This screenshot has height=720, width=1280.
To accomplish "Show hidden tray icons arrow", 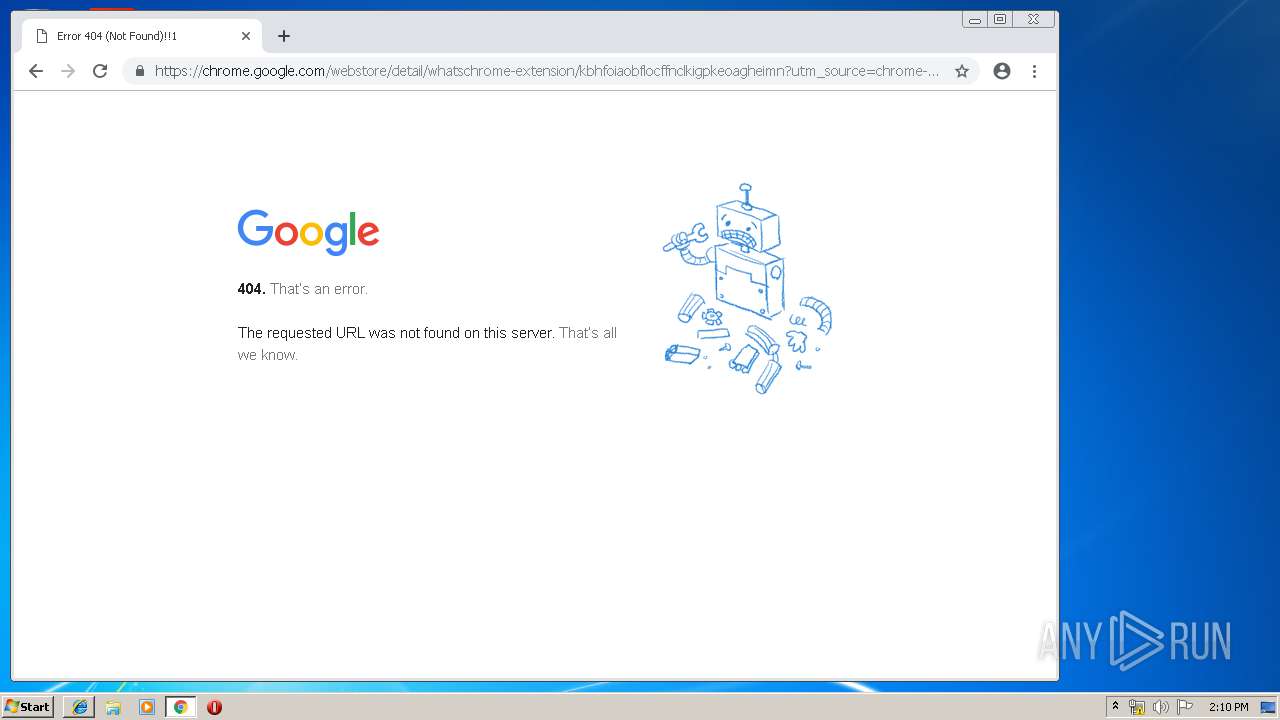I will pos(1115,707).
